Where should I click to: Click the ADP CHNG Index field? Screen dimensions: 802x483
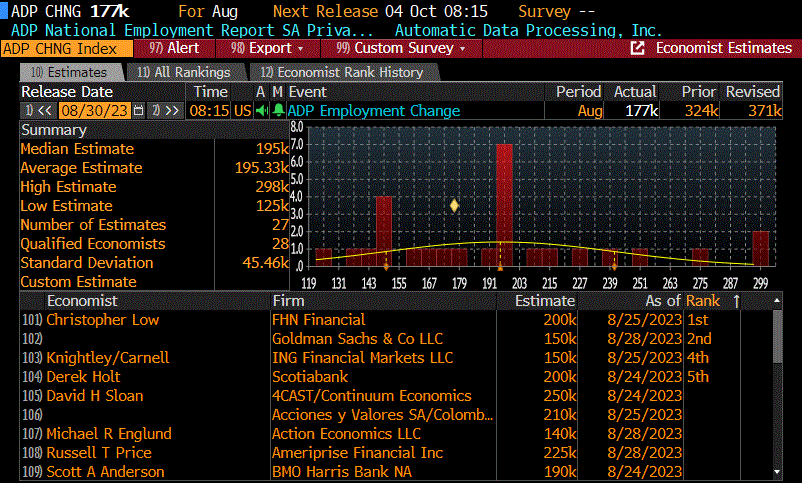point(66,49)
